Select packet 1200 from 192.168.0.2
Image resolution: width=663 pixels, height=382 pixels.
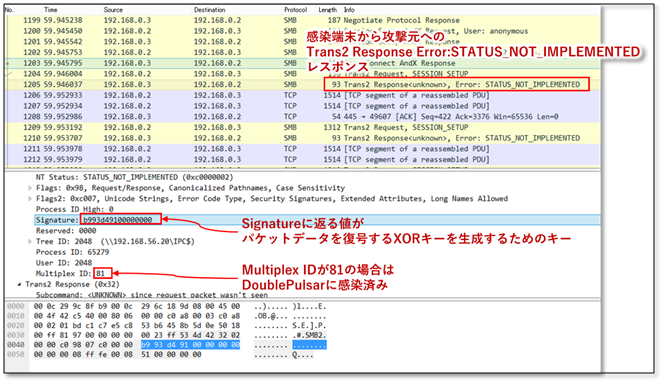[302, 31]
